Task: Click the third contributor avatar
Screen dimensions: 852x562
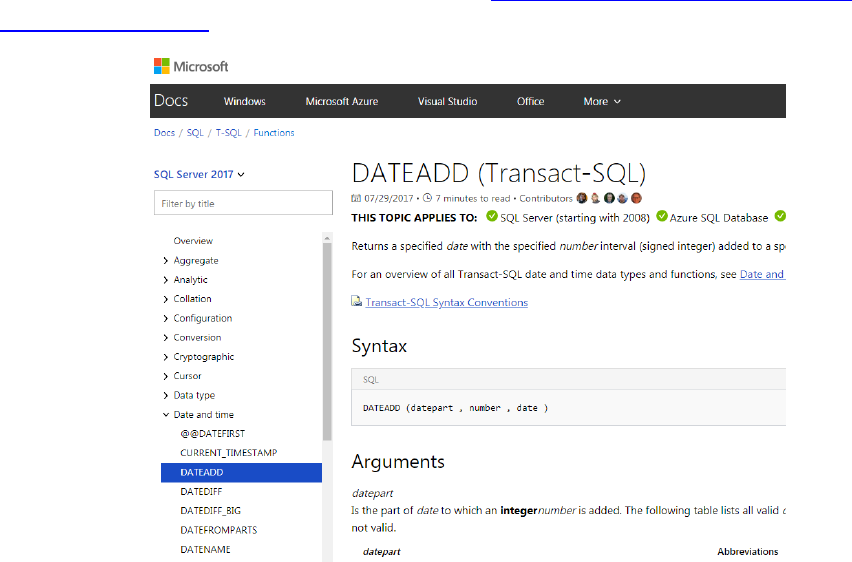Action: 609,198
